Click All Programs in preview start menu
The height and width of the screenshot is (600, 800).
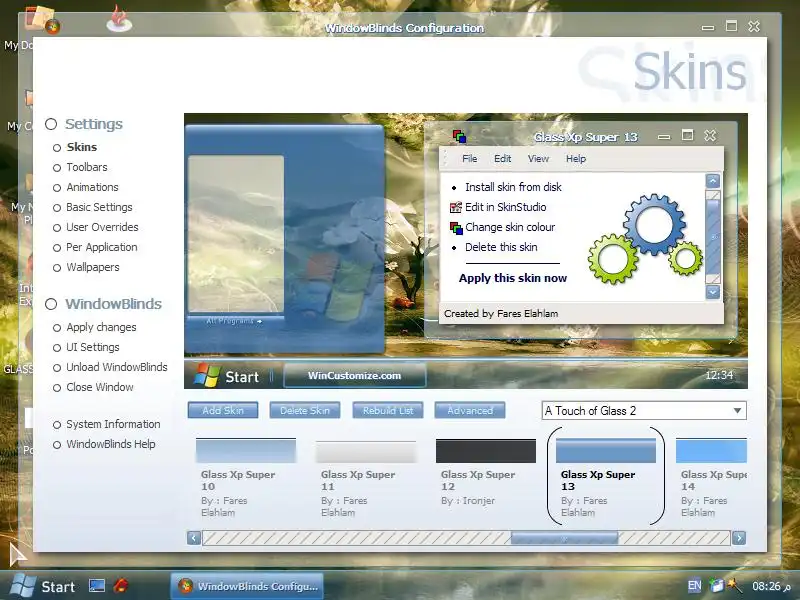234,321
